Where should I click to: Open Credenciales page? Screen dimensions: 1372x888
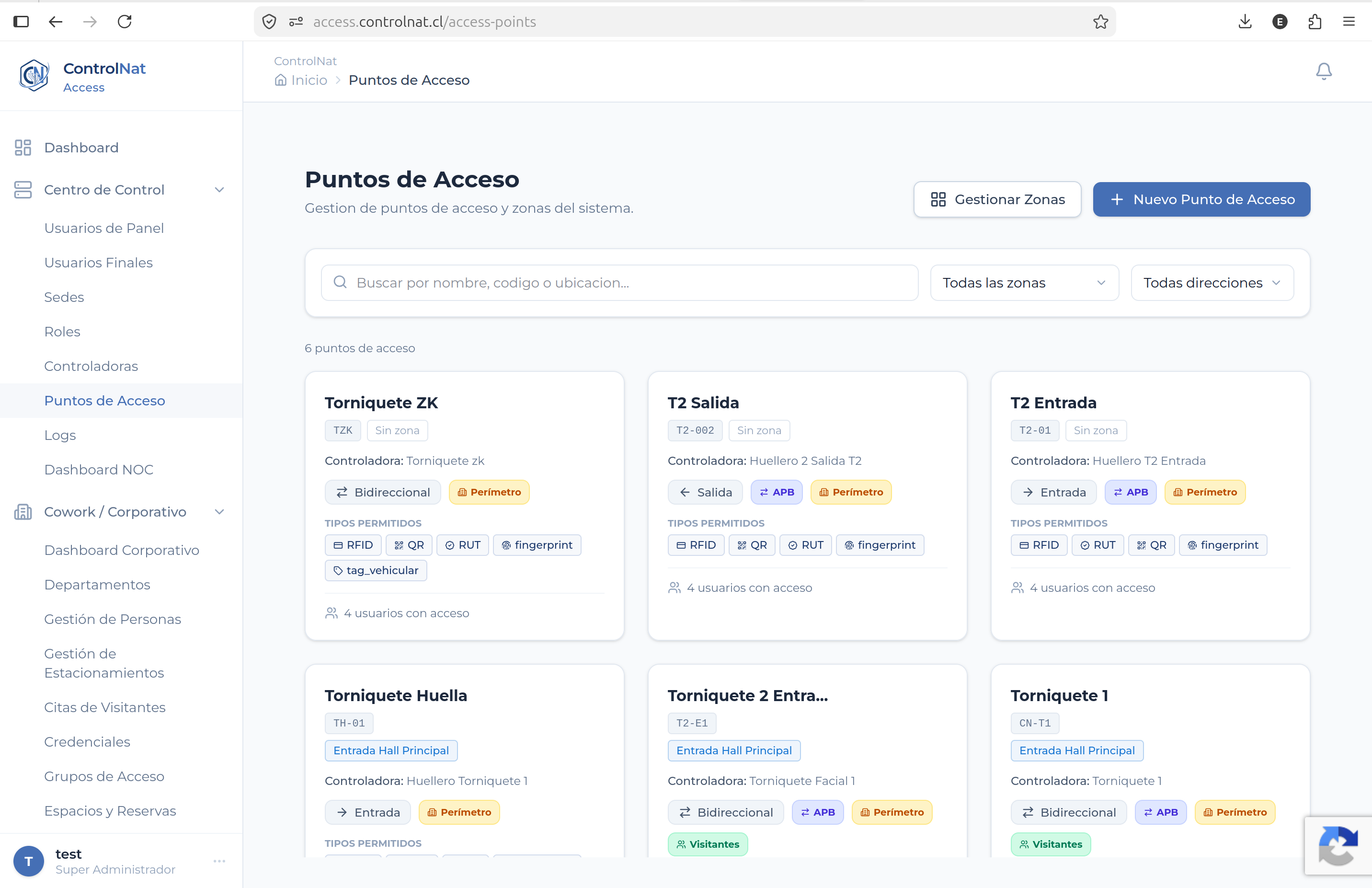[87, 742]
